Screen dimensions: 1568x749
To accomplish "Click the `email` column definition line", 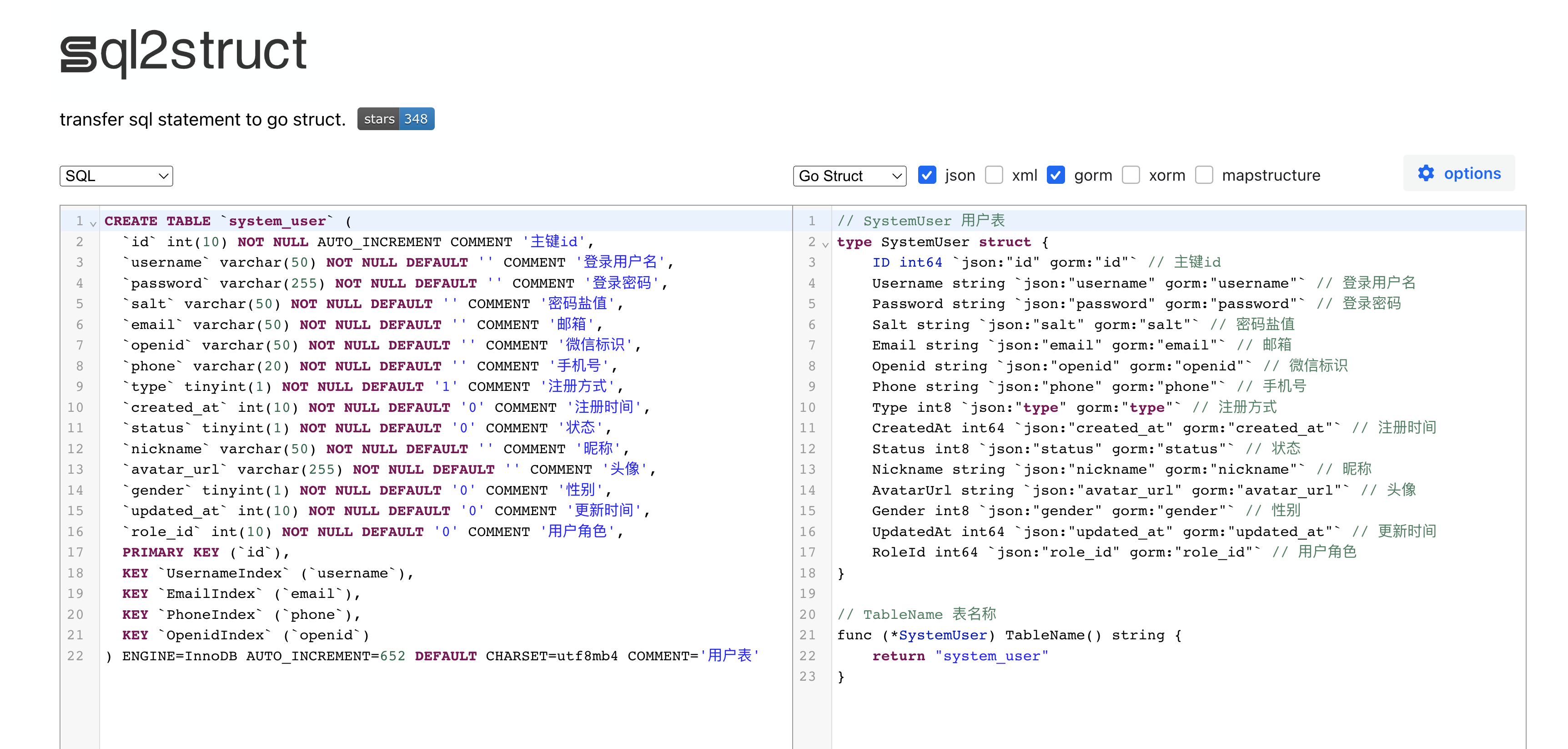I will pyautogui.click(x=362, y=324).
